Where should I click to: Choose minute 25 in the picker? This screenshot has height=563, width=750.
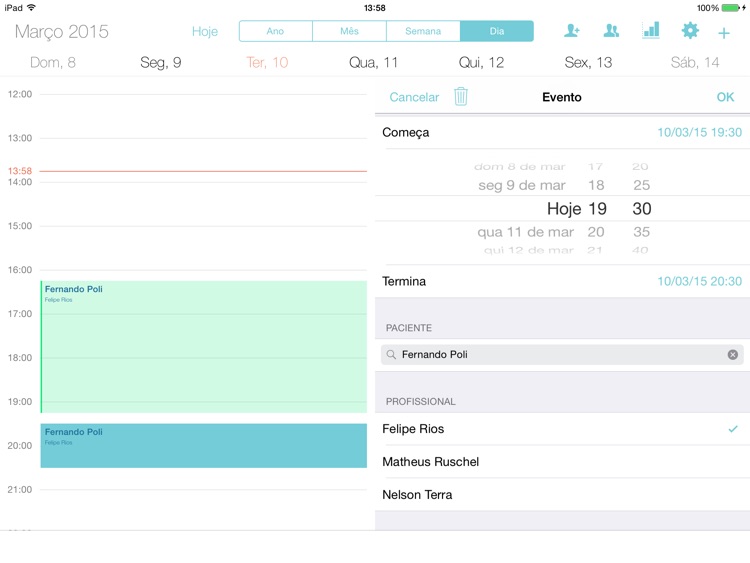click(x=641, y=185)
